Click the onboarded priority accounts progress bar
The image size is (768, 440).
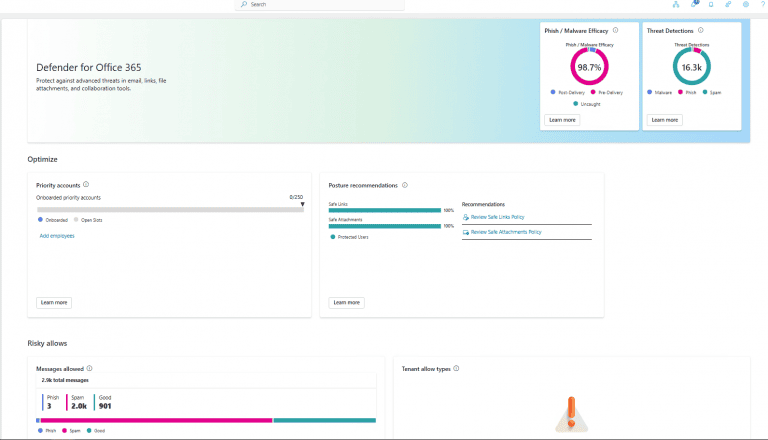tap(170, 210)
